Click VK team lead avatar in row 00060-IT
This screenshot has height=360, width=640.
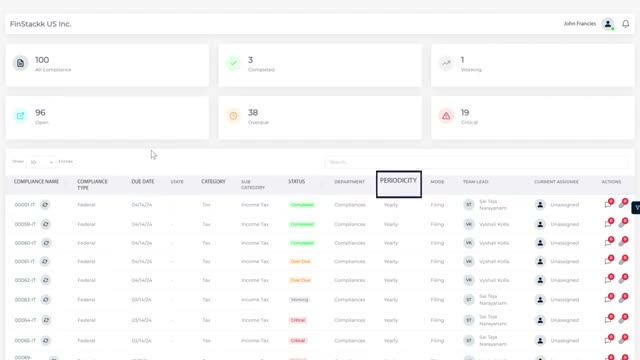point(469,243)
